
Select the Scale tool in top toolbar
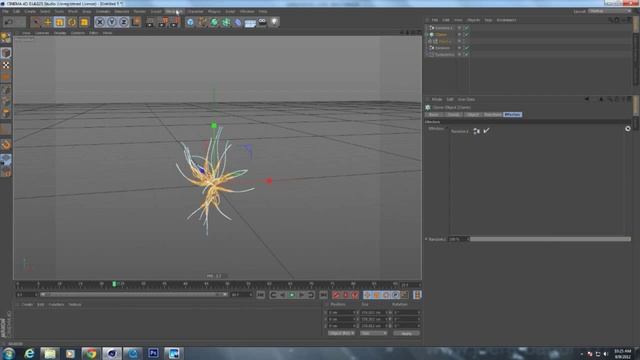(x=60, y=22)
